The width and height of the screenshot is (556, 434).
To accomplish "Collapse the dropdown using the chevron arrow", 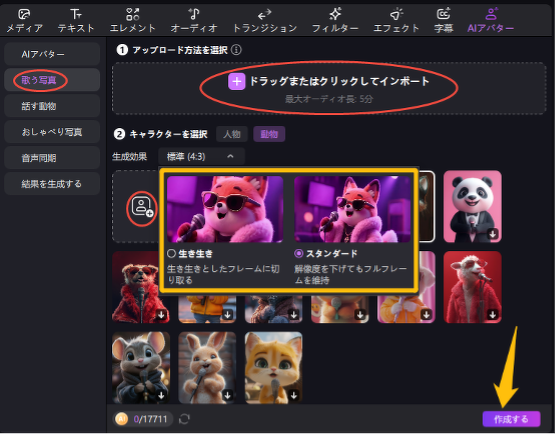I will [x=230, y=156].
